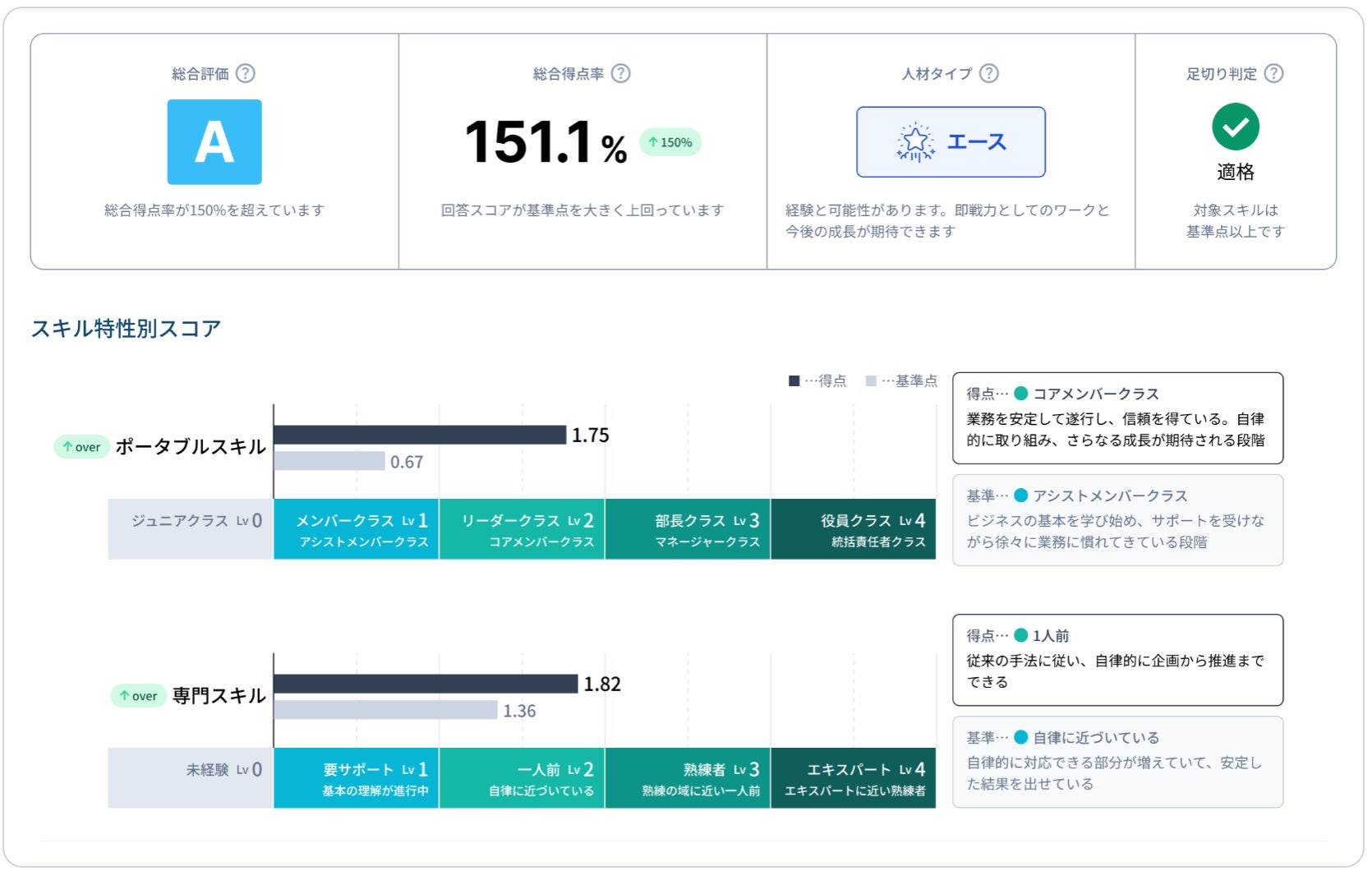The width and height of the screenshot is (1372, 876).
Task: Select the 要サポート Lv1 cell
Action: pos(357,778)
